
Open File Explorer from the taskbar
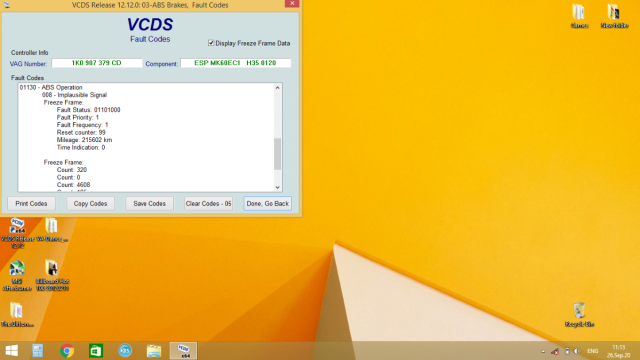click(x=154, y=351)
